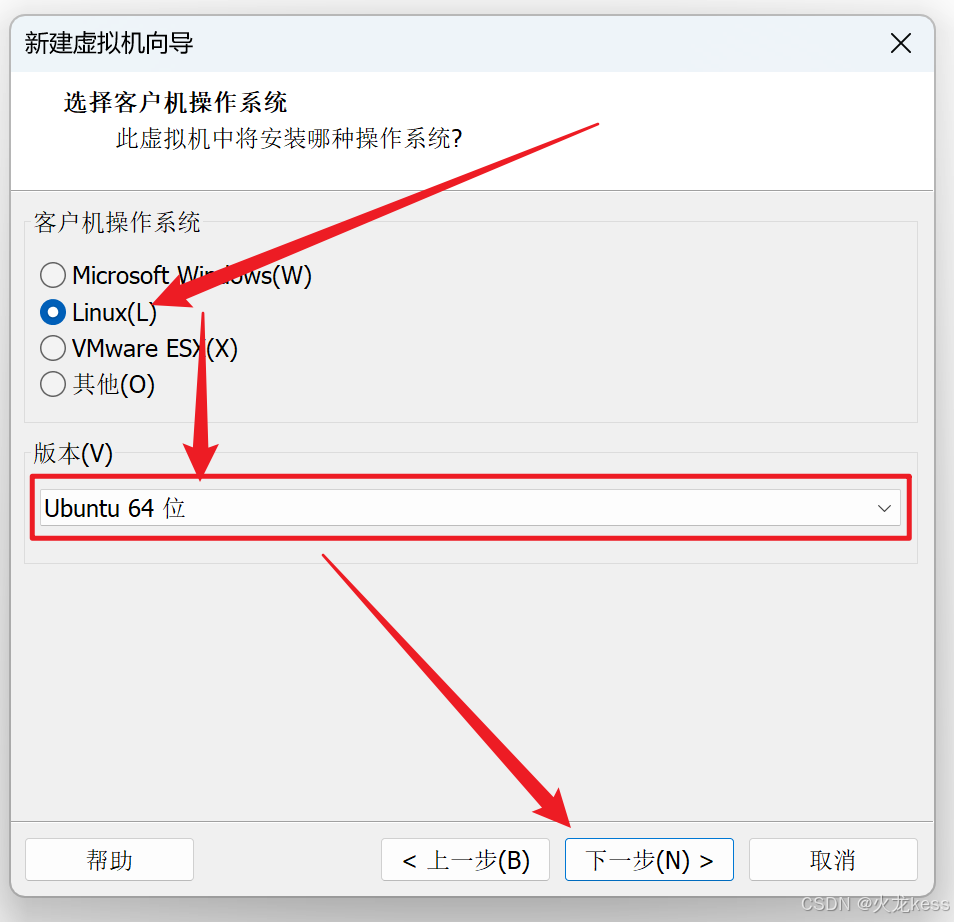Choose the VMware ESX(X) radio circle
Image resolution: width=954 pixels, height=922 pixels.
point(53,348)
